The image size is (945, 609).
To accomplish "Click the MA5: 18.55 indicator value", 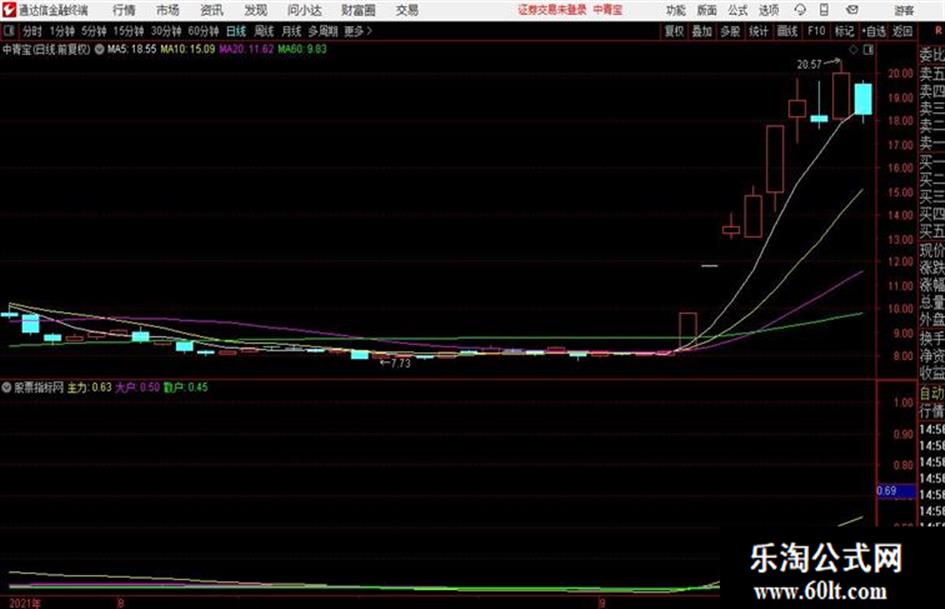I will [x=131, y=49].
